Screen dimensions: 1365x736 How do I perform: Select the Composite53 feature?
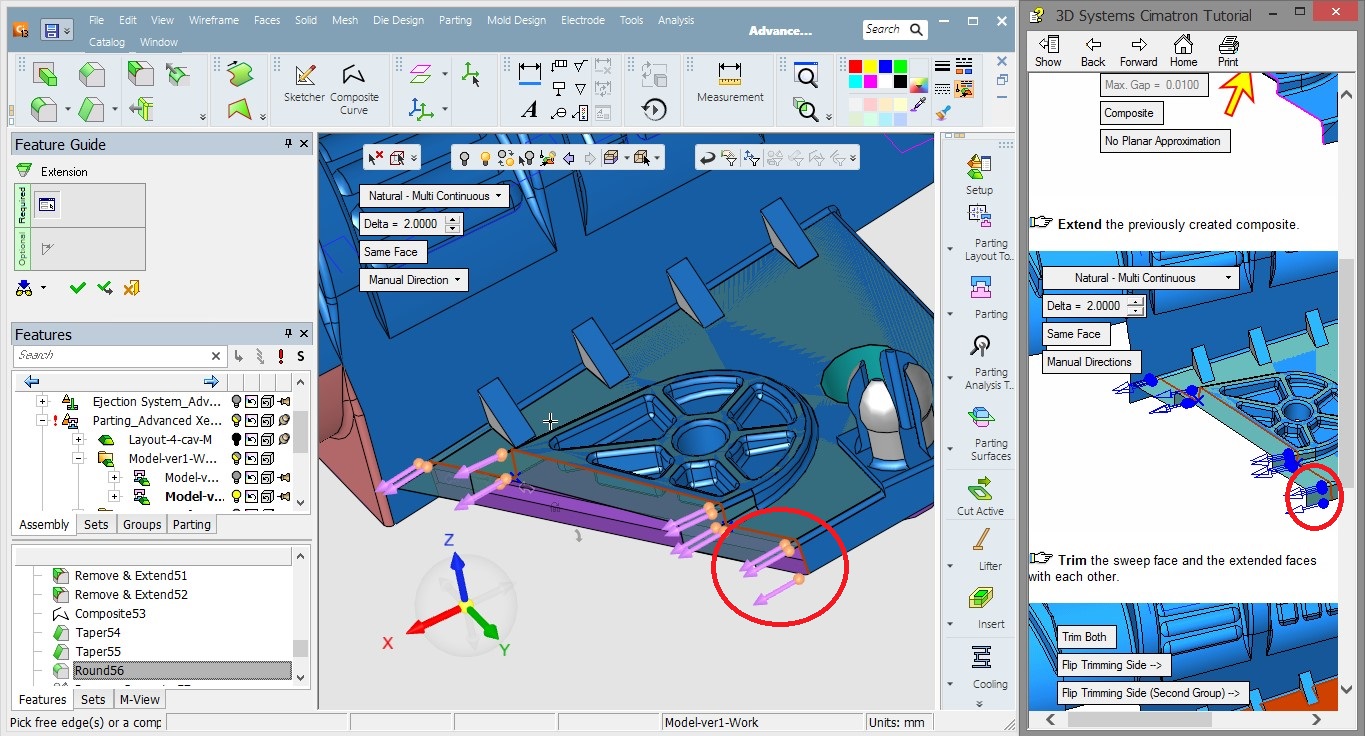[110, 613]
